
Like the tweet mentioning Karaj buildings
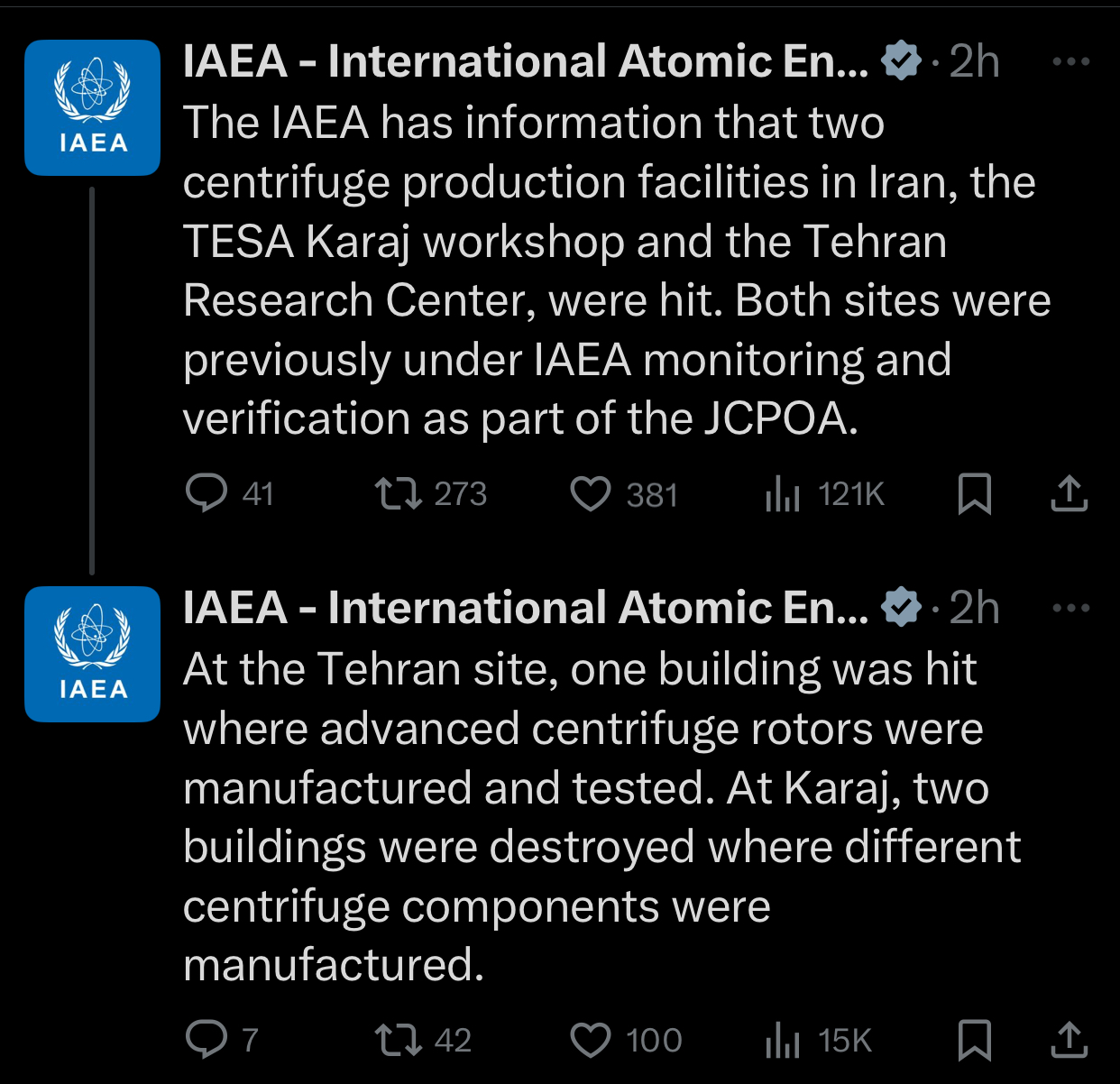coord(592,1039)
